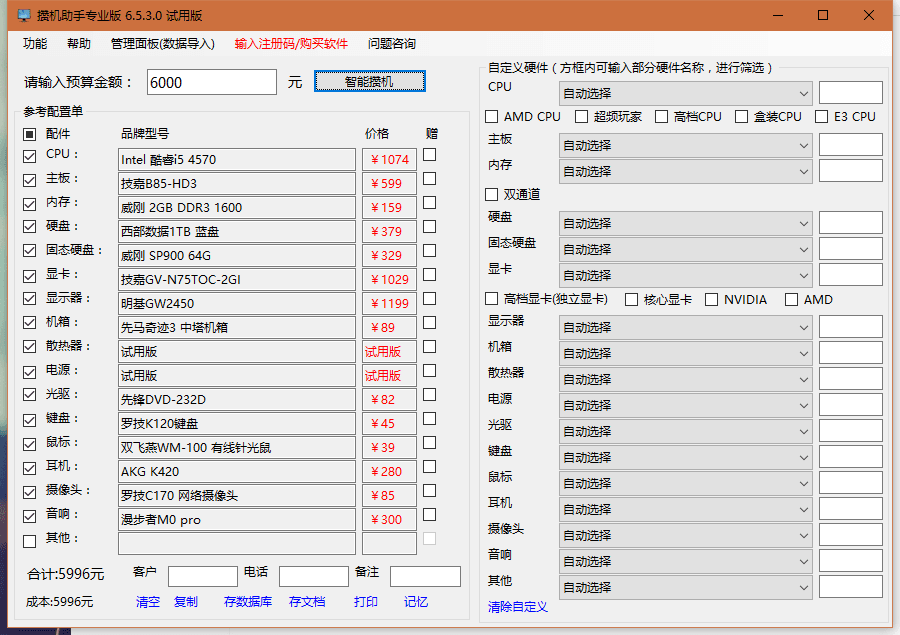900x635 pixels.
Task: Click the 记忆 link
Action: point(416,602)
